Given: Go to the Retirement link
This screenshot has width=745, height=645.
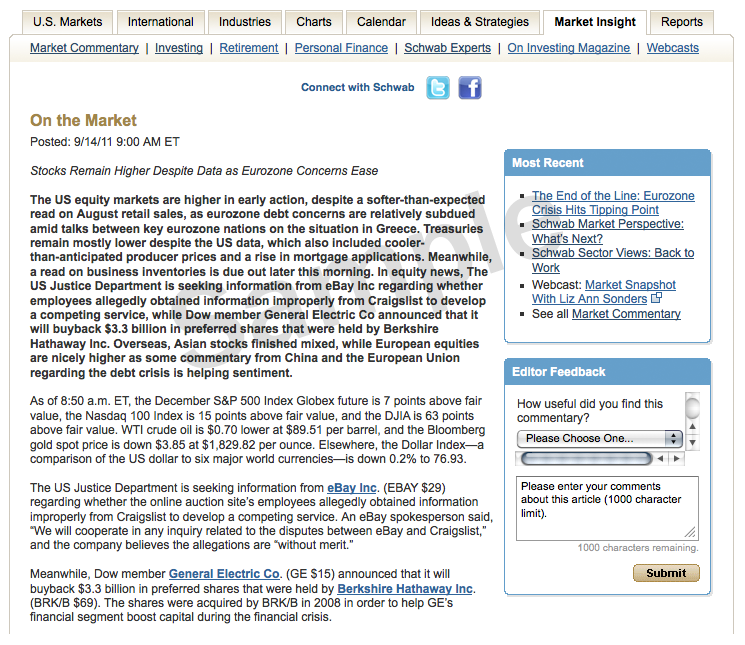Looking at the screenshot, I should 248,48.
